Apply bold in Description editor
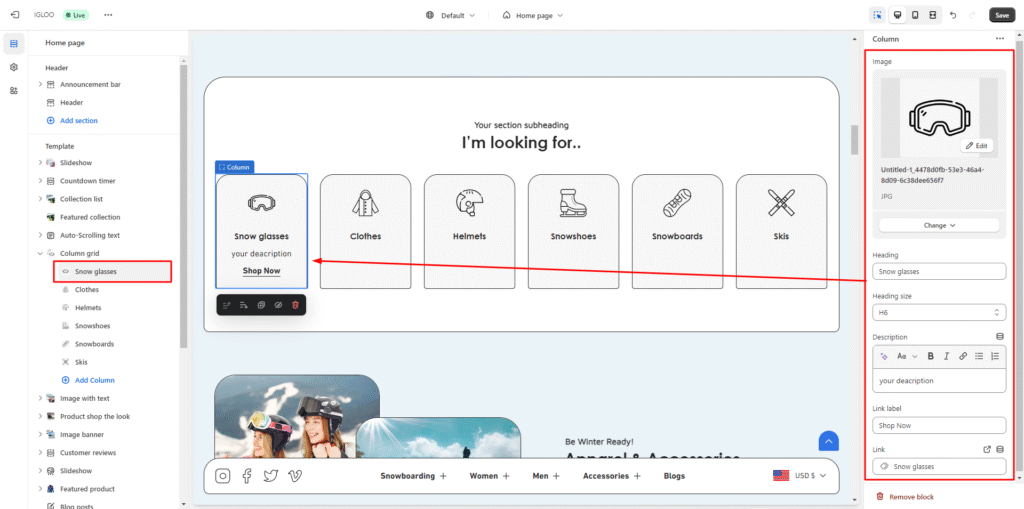The image size is (1024, 509). 930,356
